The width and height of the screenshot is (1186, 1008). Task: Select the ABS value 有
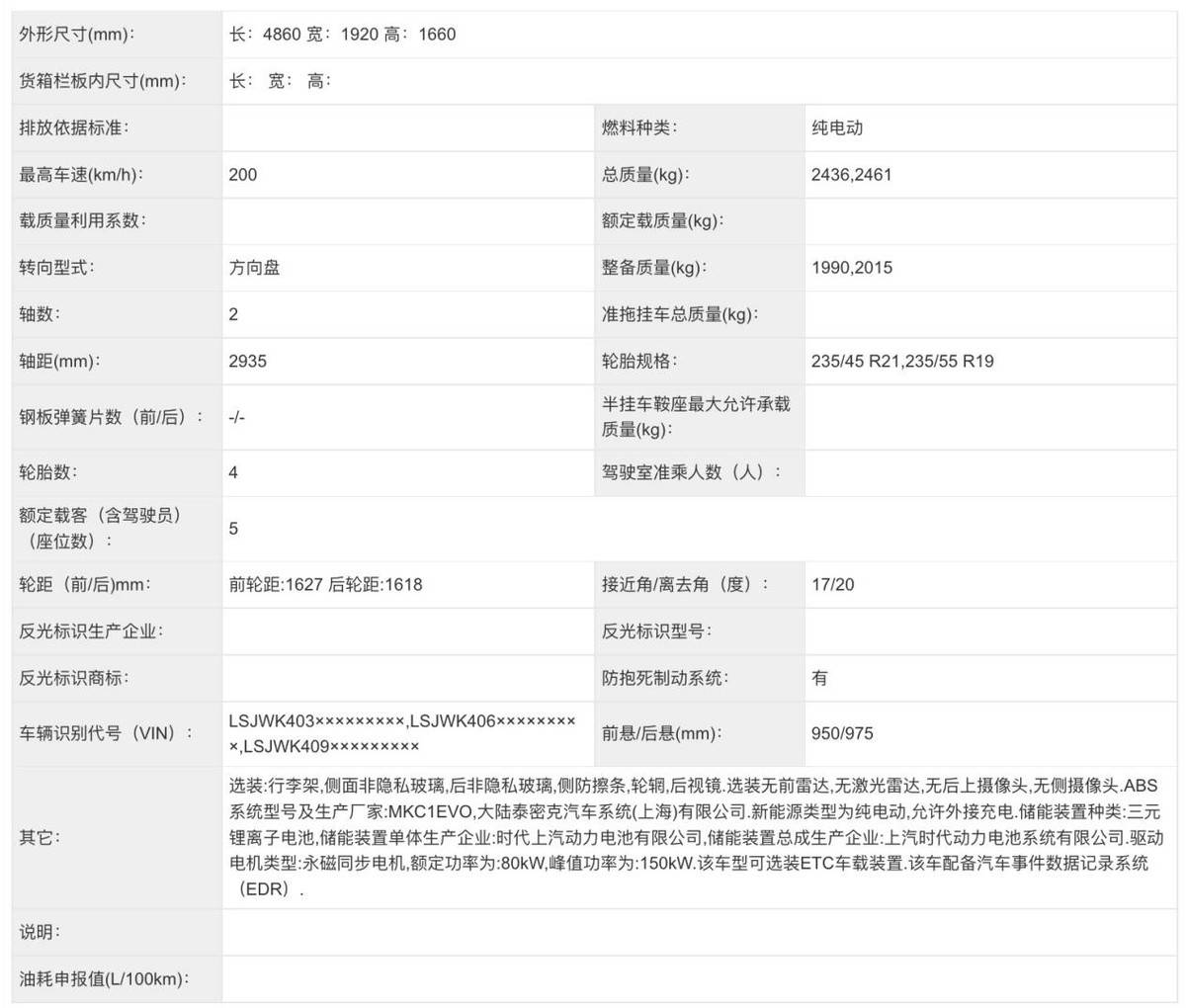[819, 678]
